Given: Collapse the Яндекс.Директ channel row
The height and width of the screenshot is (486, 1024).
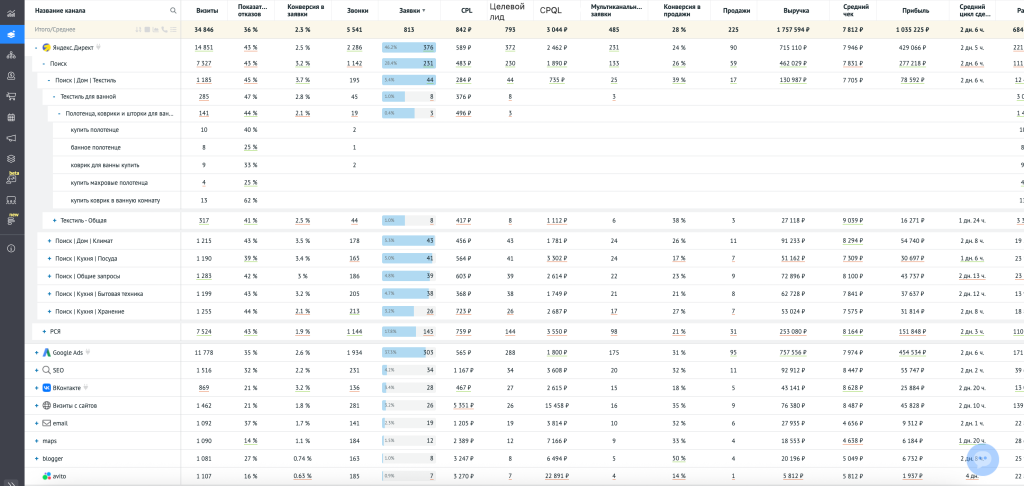Looking at the screenshot, I should (36, 47).
